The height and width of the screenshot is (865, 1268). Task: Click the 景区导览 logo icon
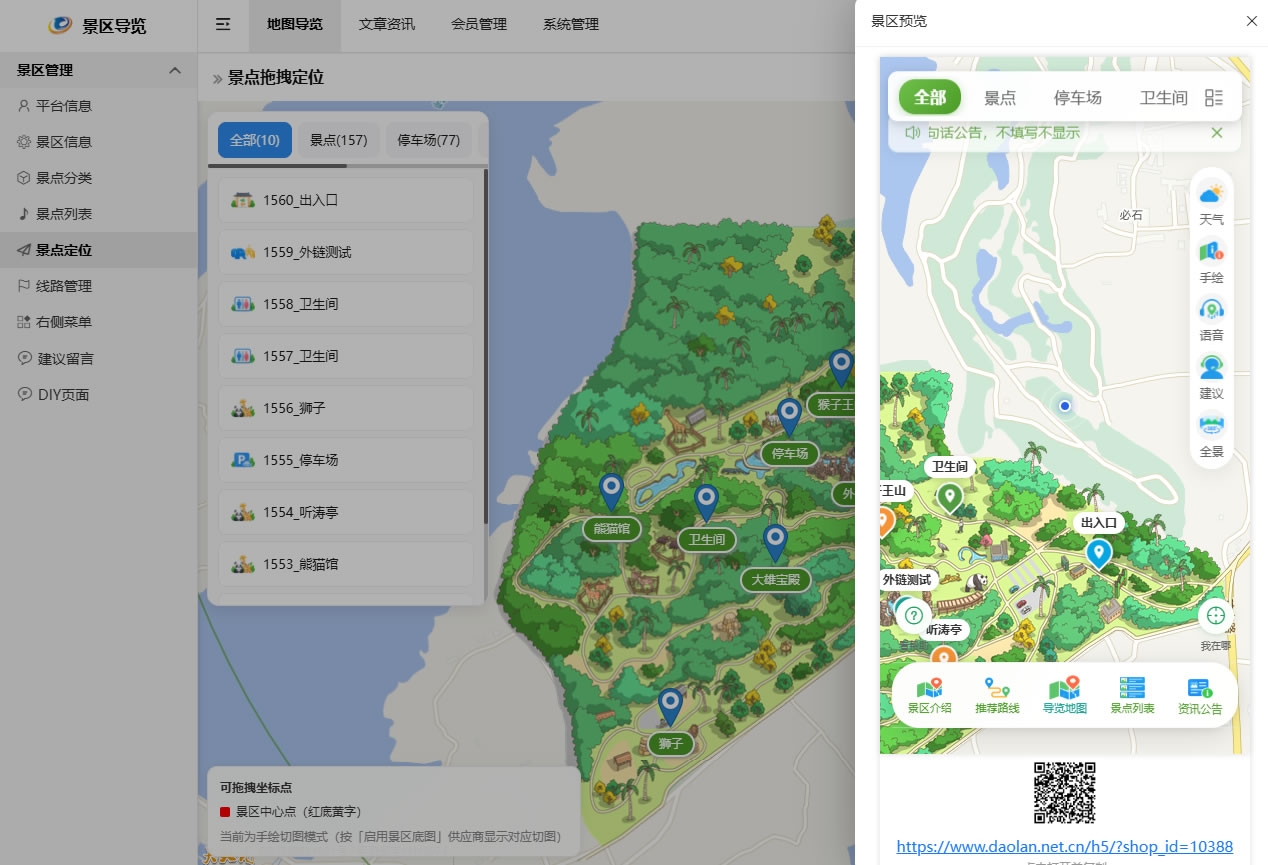pos(61,25)
